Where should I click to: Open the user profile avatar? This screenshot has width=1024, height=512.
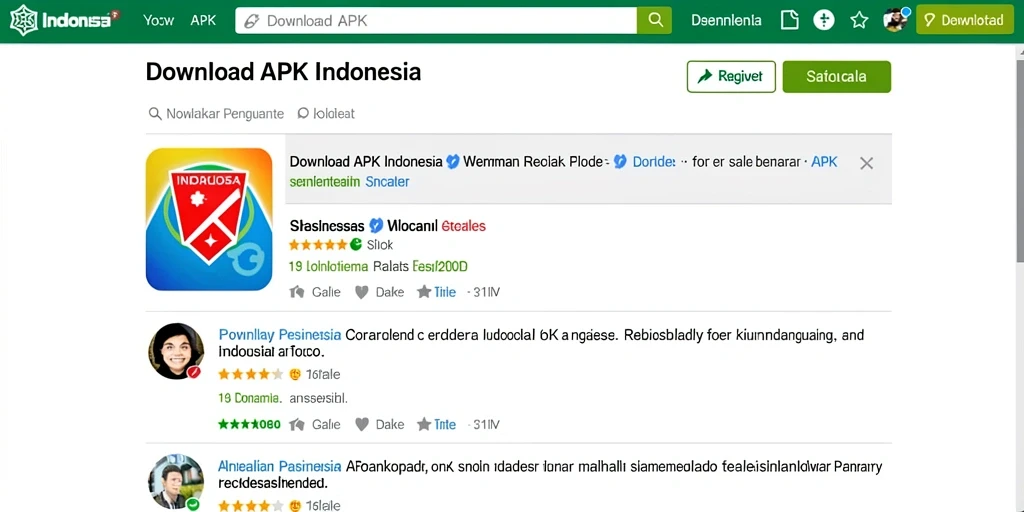tap(896, 20)
